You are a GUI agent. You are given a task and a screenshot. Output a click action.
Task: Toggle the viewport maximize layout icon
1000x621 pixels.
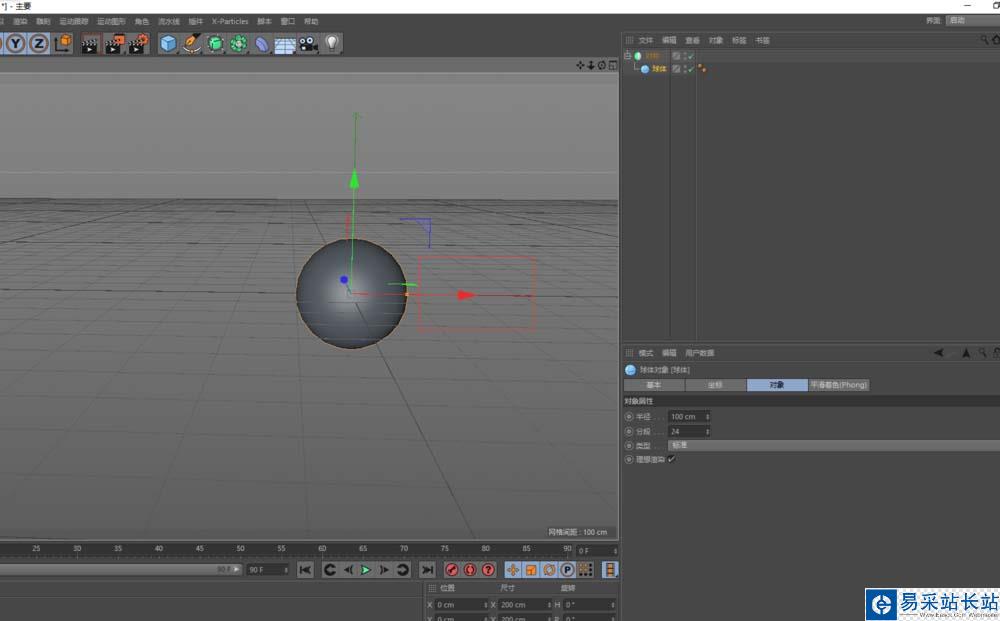pos(612,65)
